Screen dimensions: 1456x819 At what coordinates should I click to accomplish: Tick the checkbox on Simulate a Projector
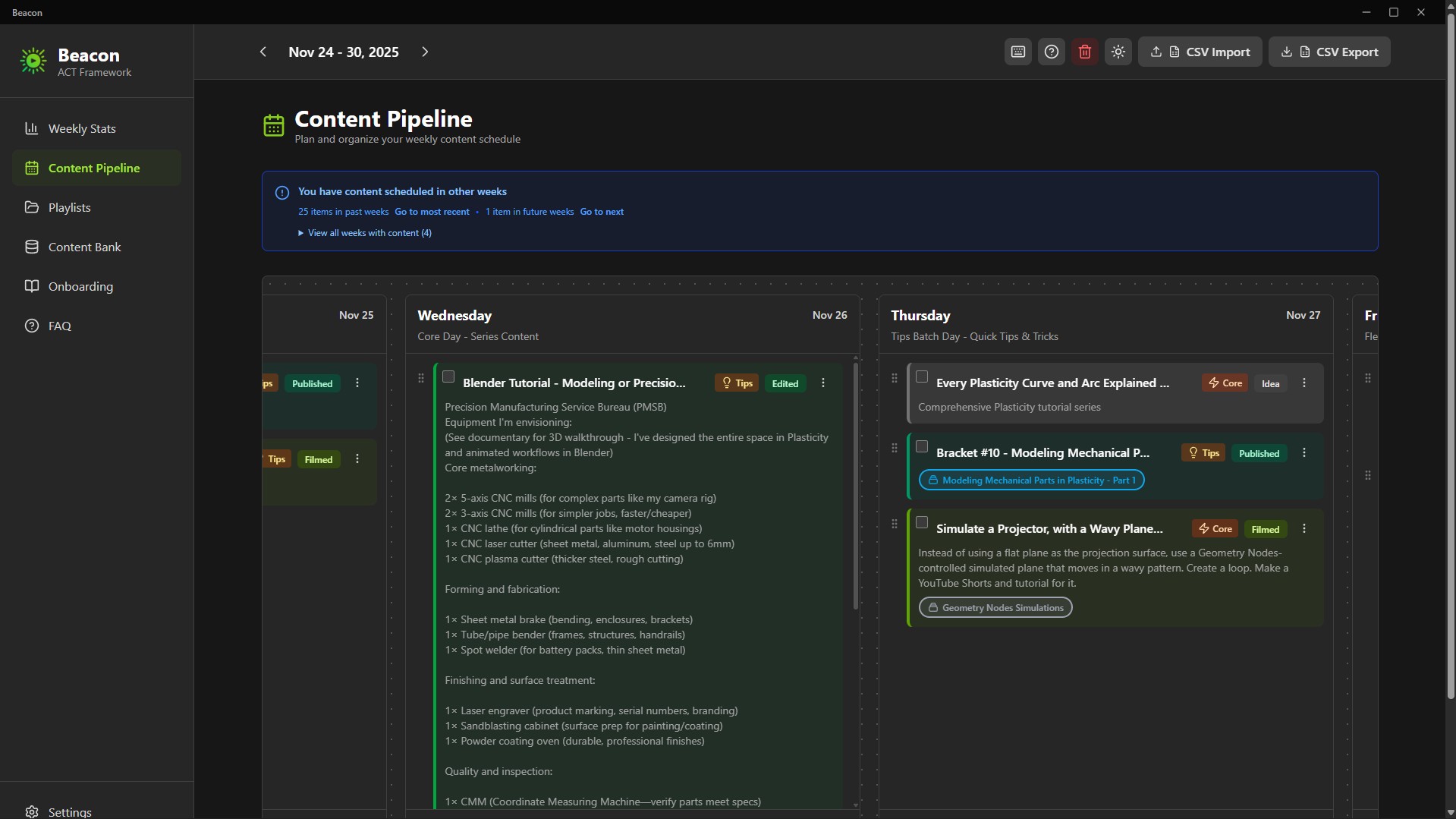pyautogui.click(x=922, y=522)
